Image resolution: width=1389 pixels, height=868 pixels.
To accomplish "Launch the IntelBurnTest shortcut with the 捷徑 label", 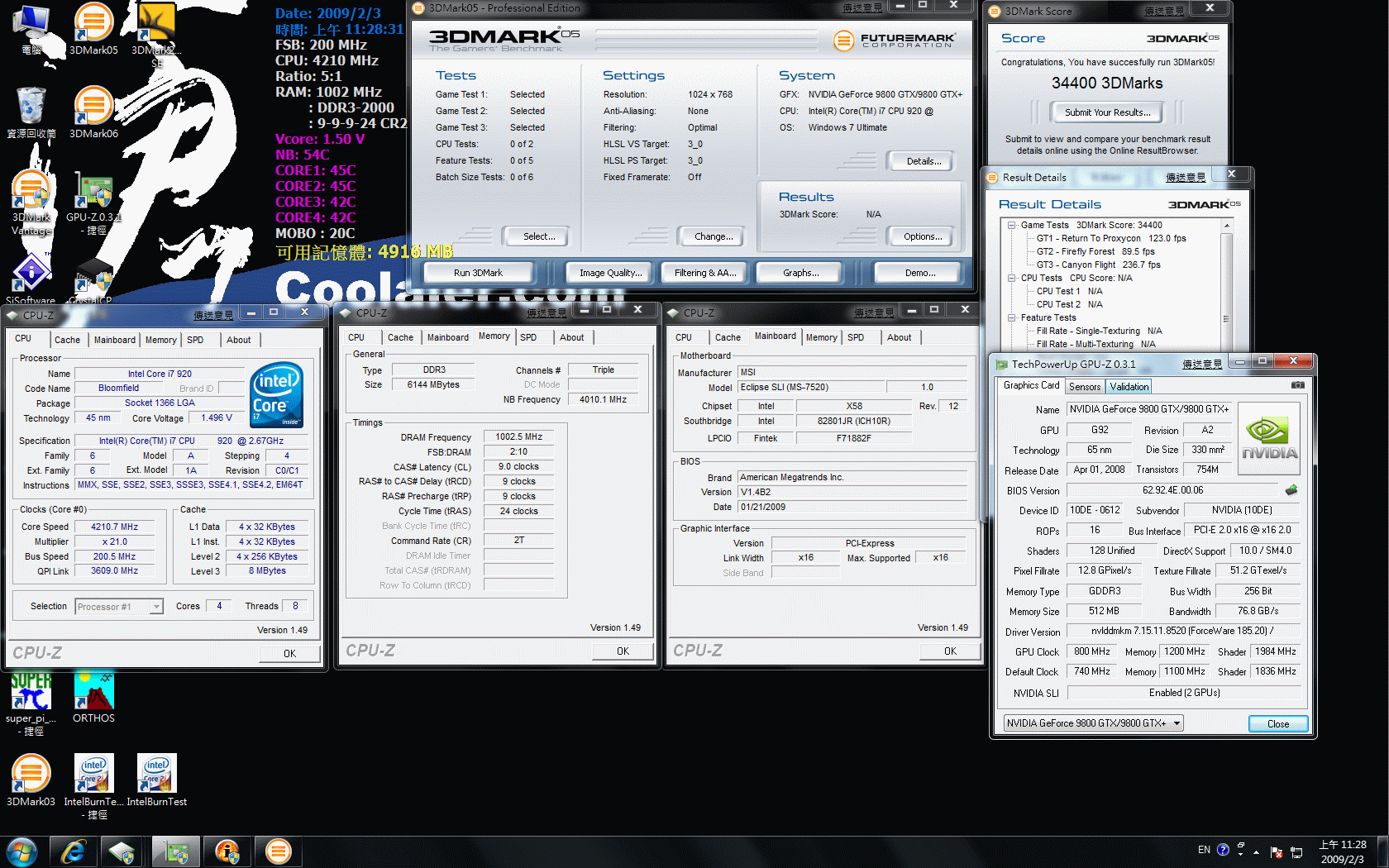I will 93,785.
